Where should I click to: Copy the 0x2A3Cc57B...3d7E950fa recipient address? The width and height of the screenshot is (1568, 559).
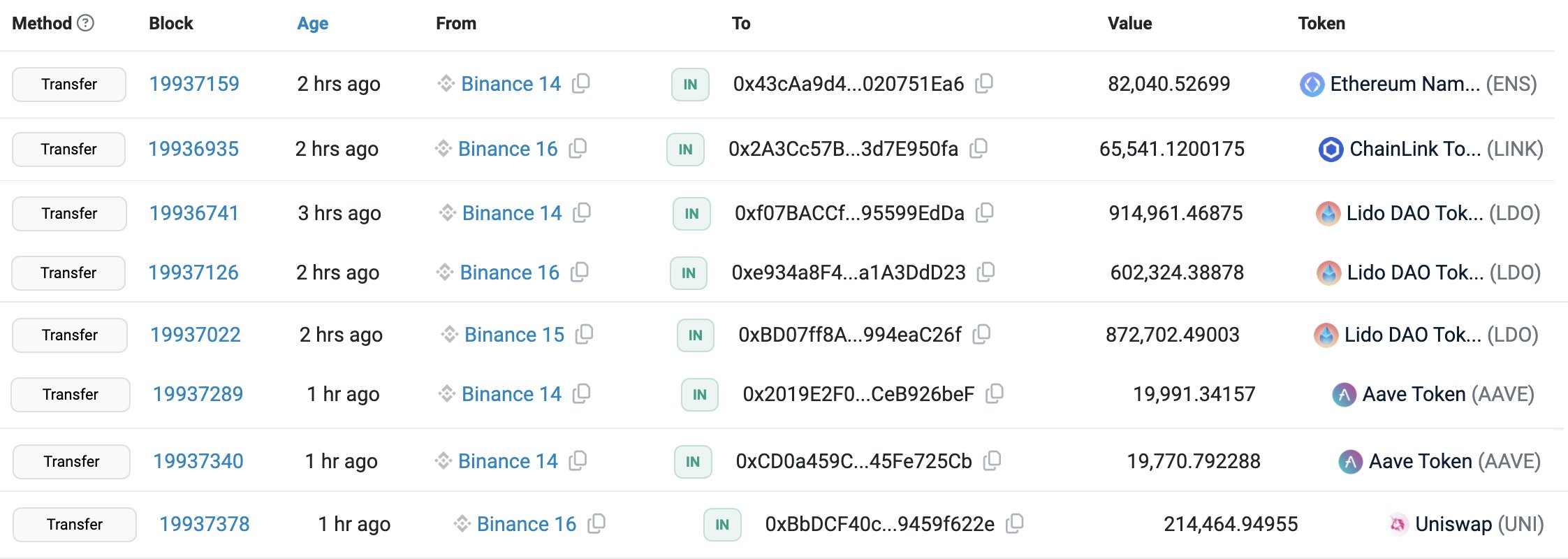click(979, 148)
